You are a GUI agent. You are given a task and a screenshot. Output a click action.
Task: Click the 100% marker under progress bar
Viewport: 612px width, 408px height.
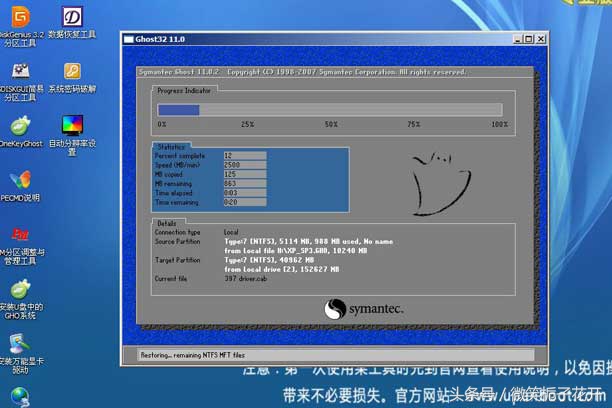click(500, 124)
